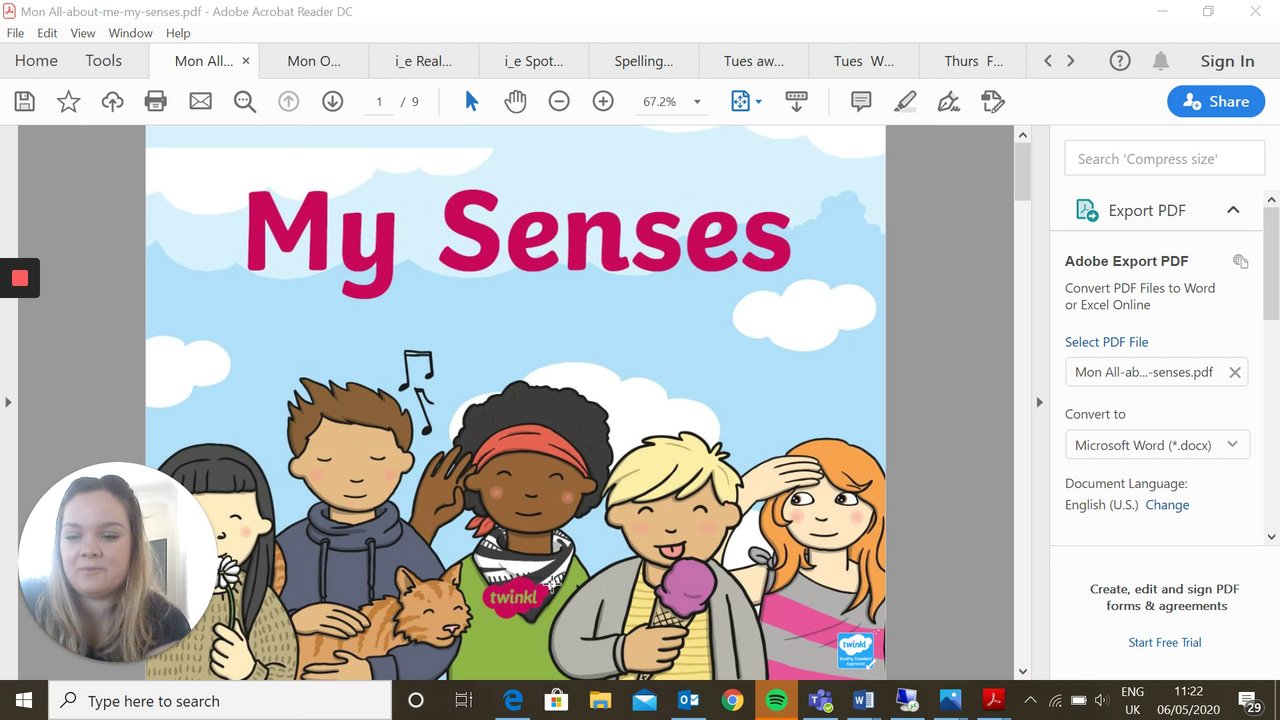The image size is (1280, 720).
Task: Stop the recording with the red square
Action: [x=19, y=278]
